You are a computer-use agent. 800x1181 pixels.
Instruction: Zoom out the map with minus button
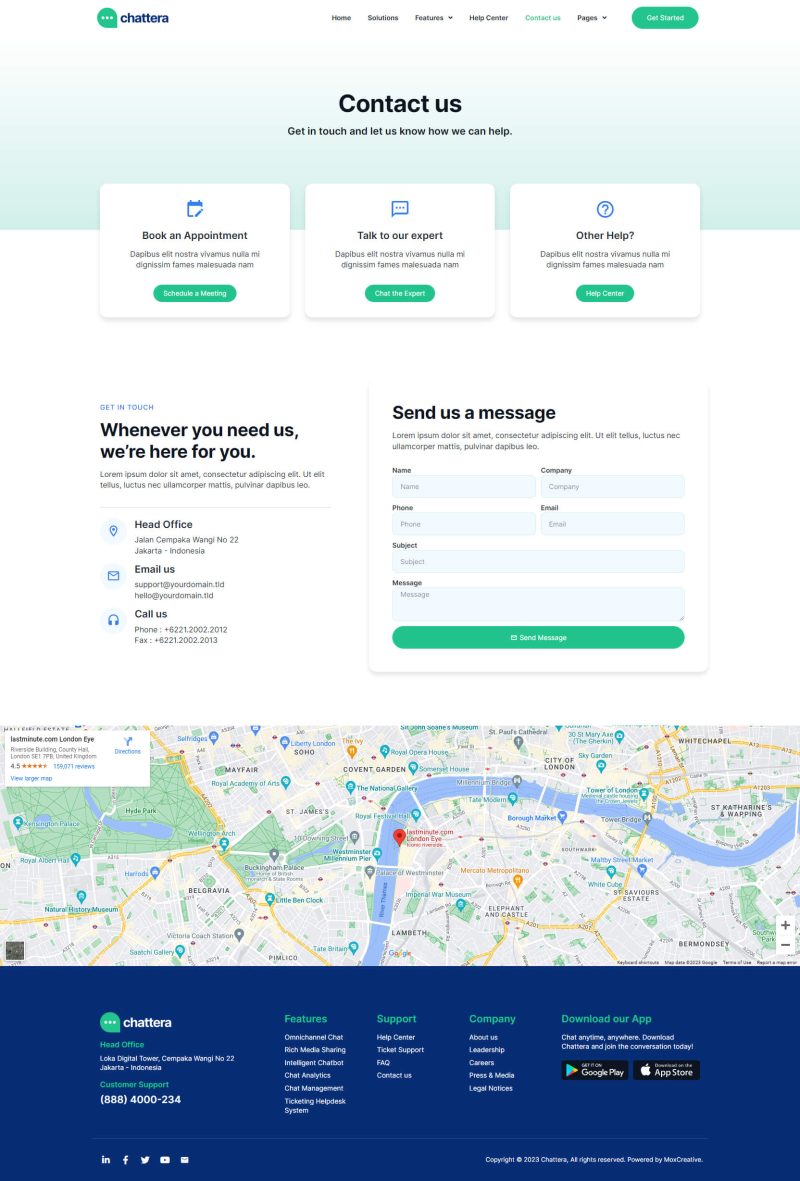[785, 945]
